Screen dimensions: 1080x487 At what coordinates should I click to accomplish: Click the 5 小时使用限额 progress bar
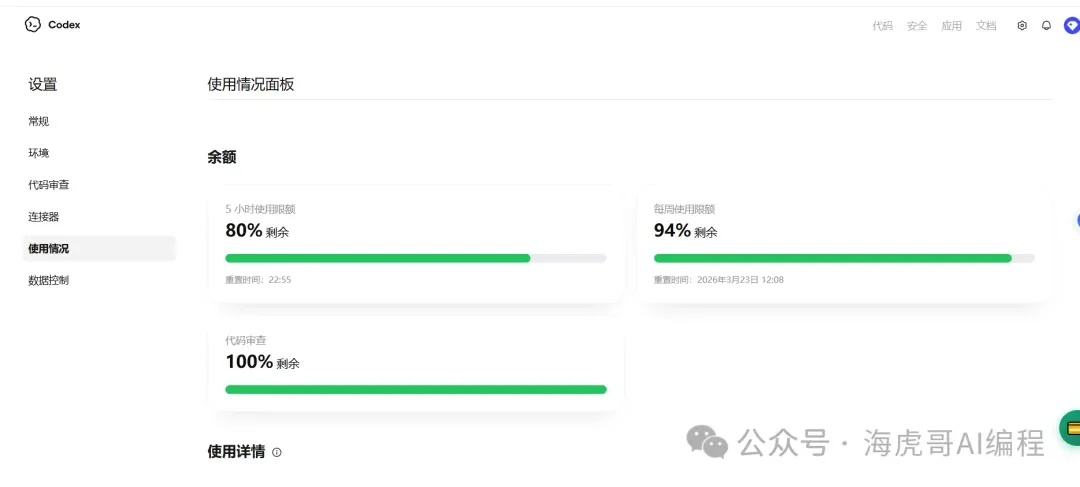pyautogui.click(x=416, y=258)
